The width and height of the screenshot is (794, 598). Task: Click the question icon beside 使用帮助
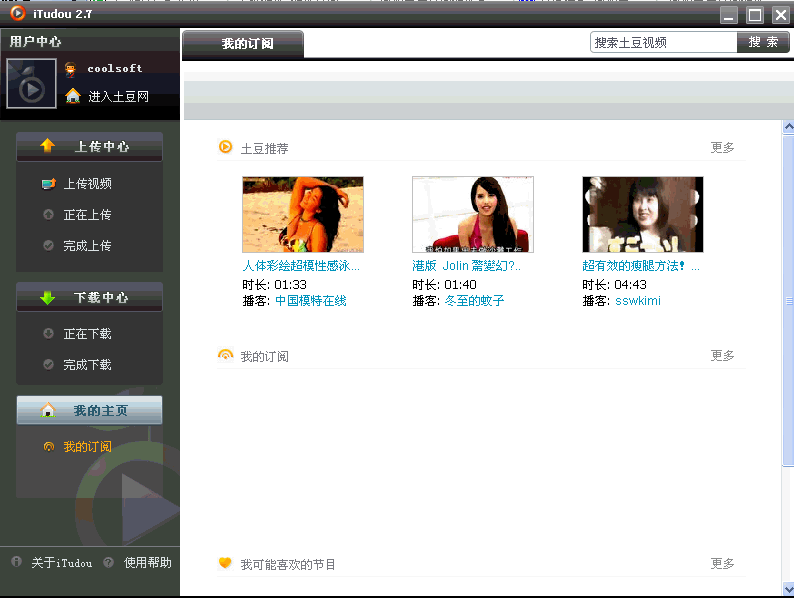point(108,562)
